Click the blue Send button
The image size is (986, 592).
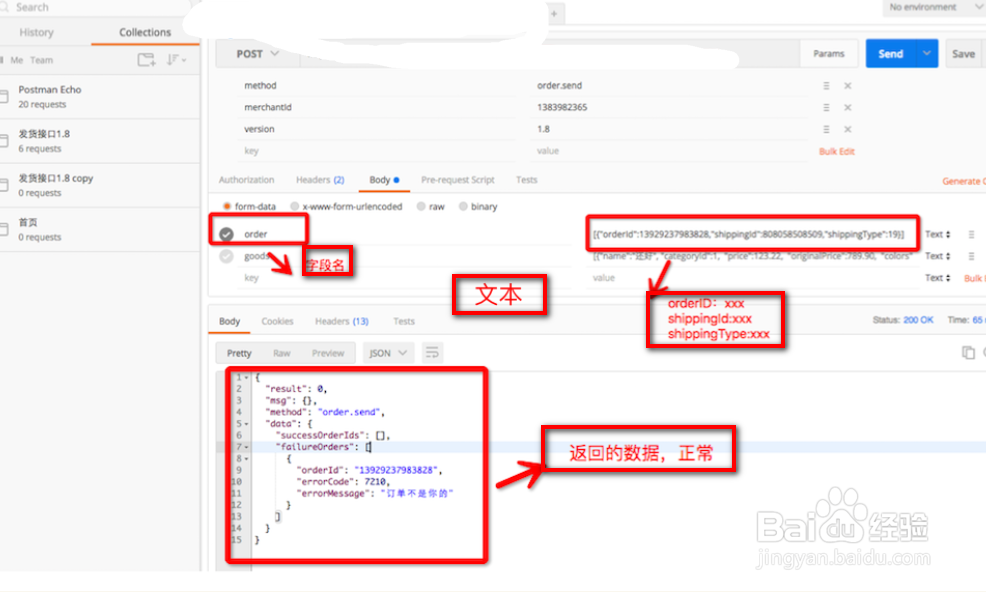pyautogui.click(x=890, y=53)
